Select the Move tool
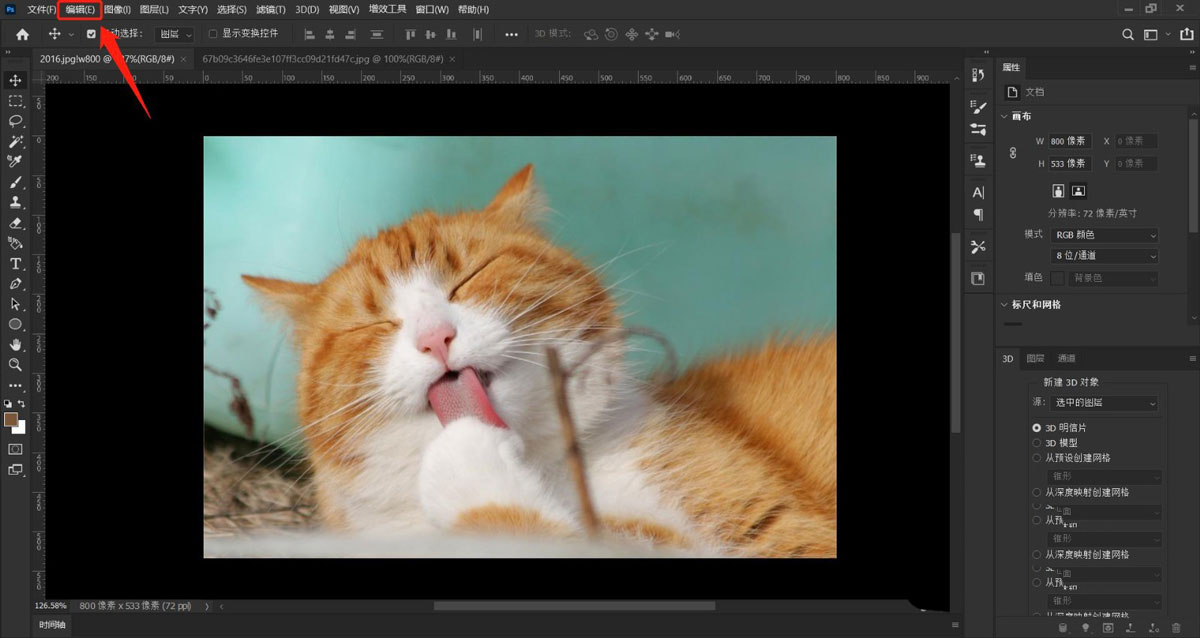This screenshot has width=1200, height=638. (15, 79)
